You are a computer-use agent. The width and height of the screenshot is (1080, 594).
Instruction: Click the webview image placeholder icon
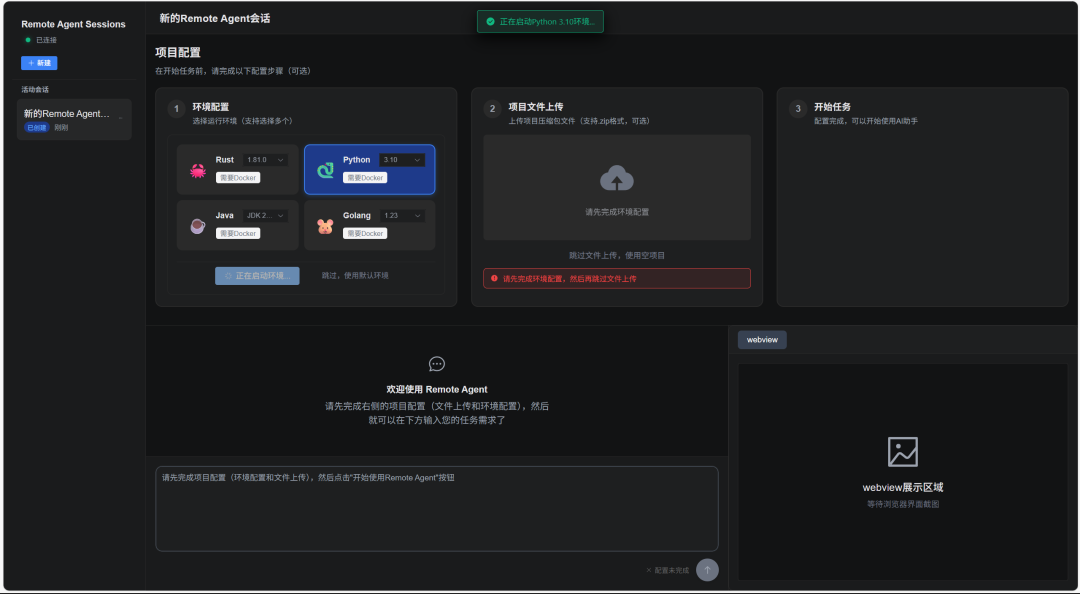click(x=902, y=452)
